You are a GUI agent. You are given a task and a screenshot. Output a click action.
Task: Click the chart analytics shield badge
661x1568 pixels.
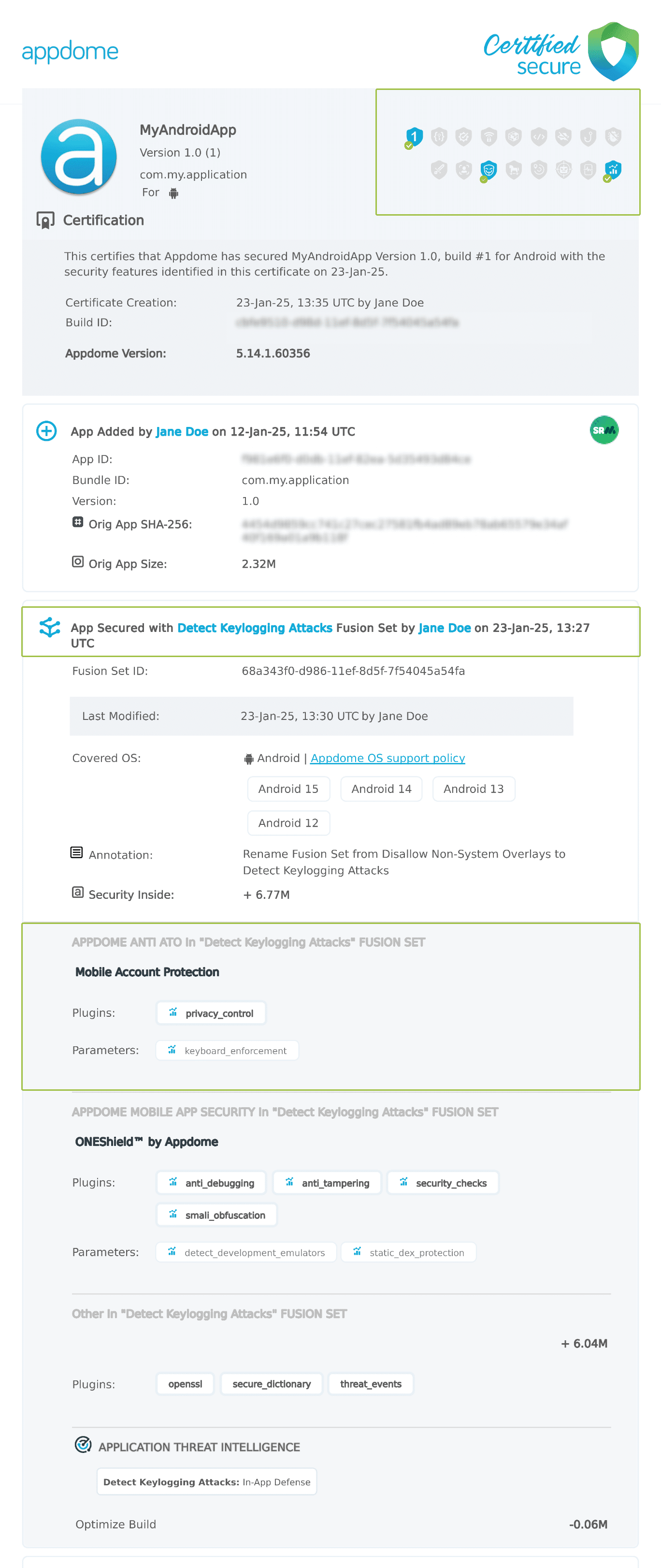tap(613, 169)
